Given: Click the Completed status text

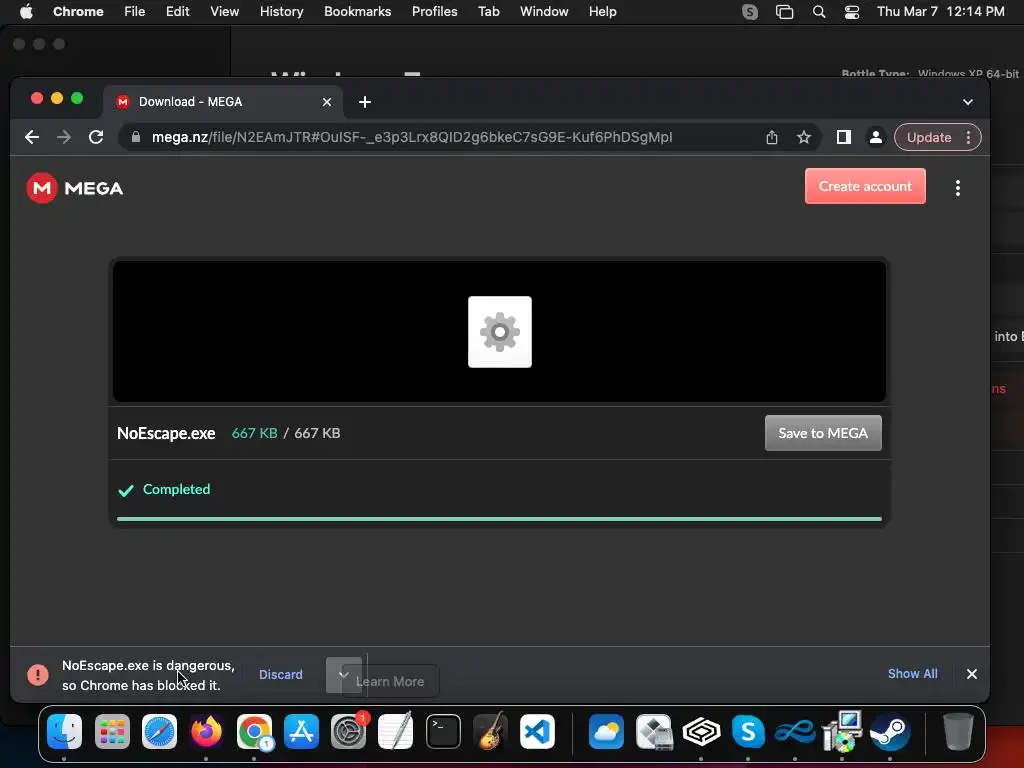Looking at the screenshot, I should [176, 489].
